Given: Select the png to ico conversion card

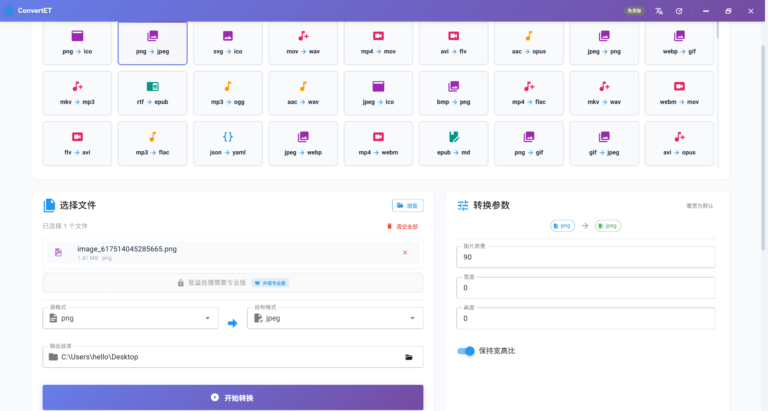Looking at the screenshot, I should point(77,43).
